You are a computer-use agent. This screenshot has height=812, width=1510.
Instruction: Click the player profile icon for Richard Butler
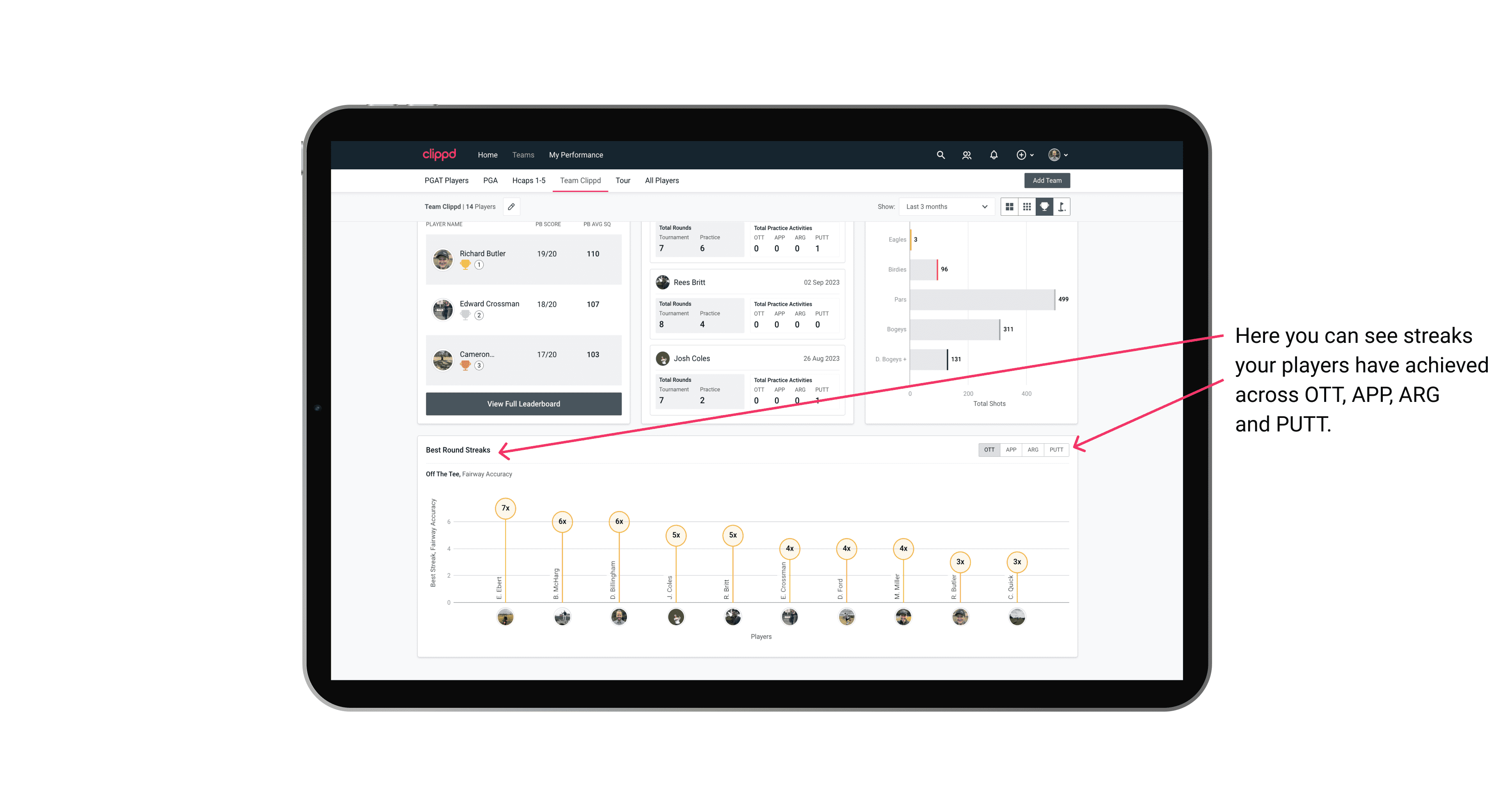pyautogui.click(x=443, y=258)
